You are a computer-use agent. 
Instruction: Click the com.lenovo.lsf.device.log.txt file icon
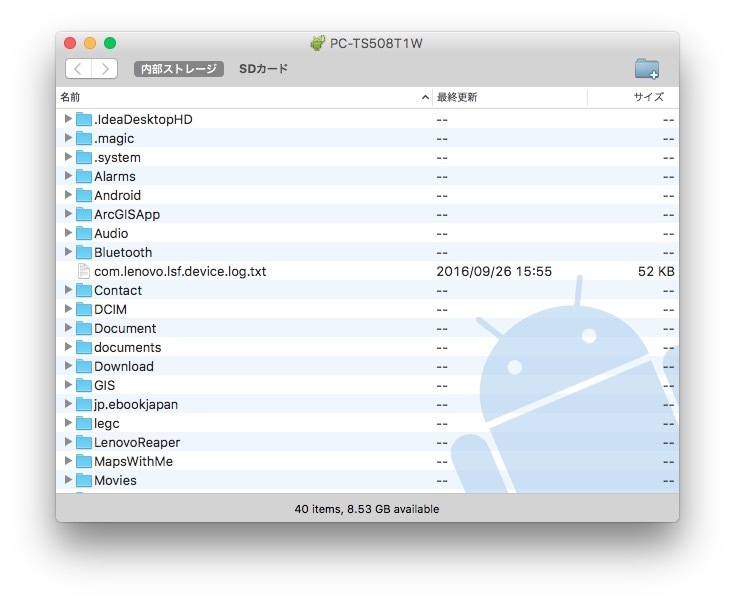pyautogui.click(x=84, y=271)
